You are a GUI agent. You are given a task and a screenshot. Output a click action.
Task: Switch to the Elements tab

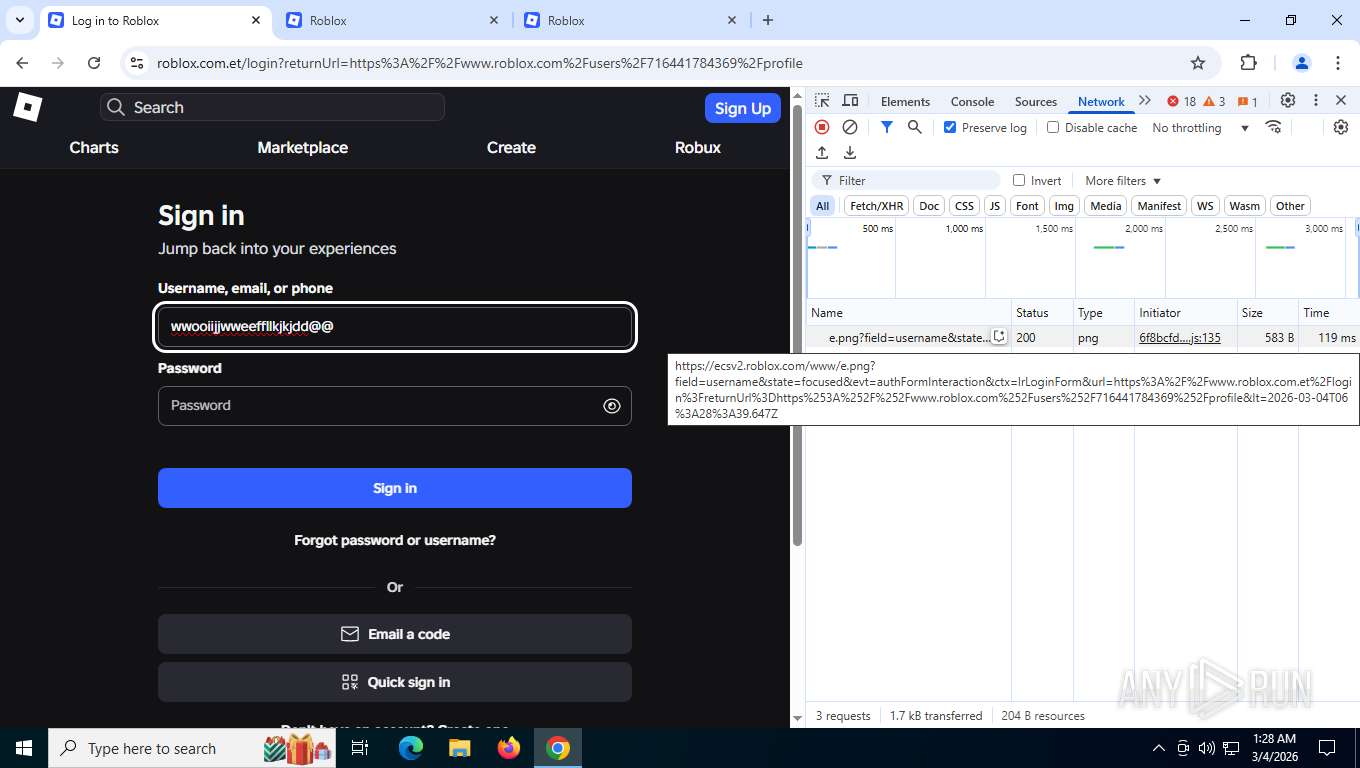[x=905, y=102]
